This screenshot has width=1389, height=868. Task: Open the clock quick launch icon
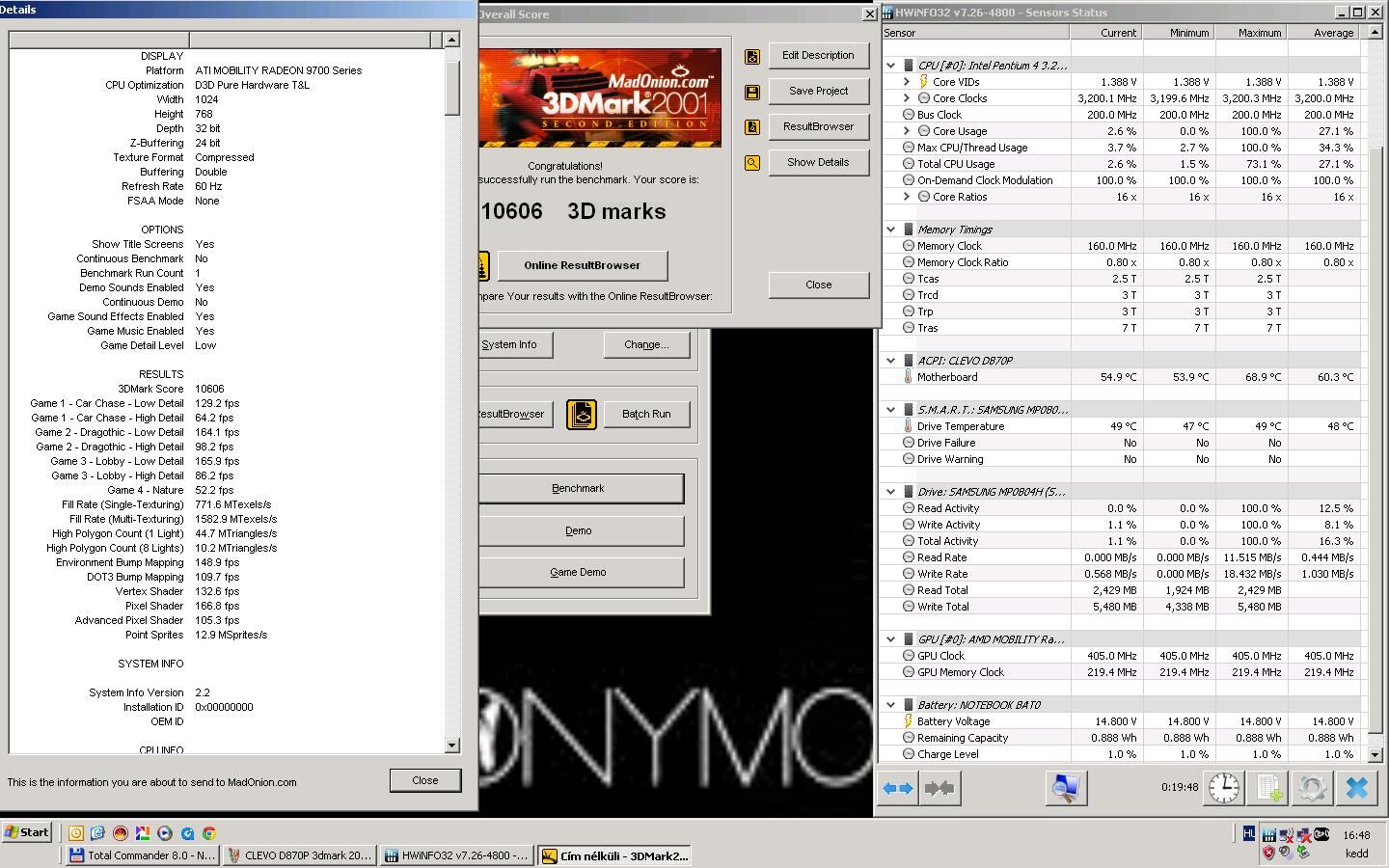point(75,833)
